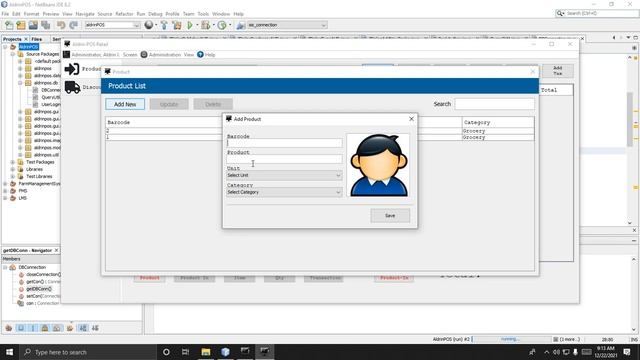Click the delivery truck icon in POS window
This screenshot has width=640, height=360.
(72, 87)
